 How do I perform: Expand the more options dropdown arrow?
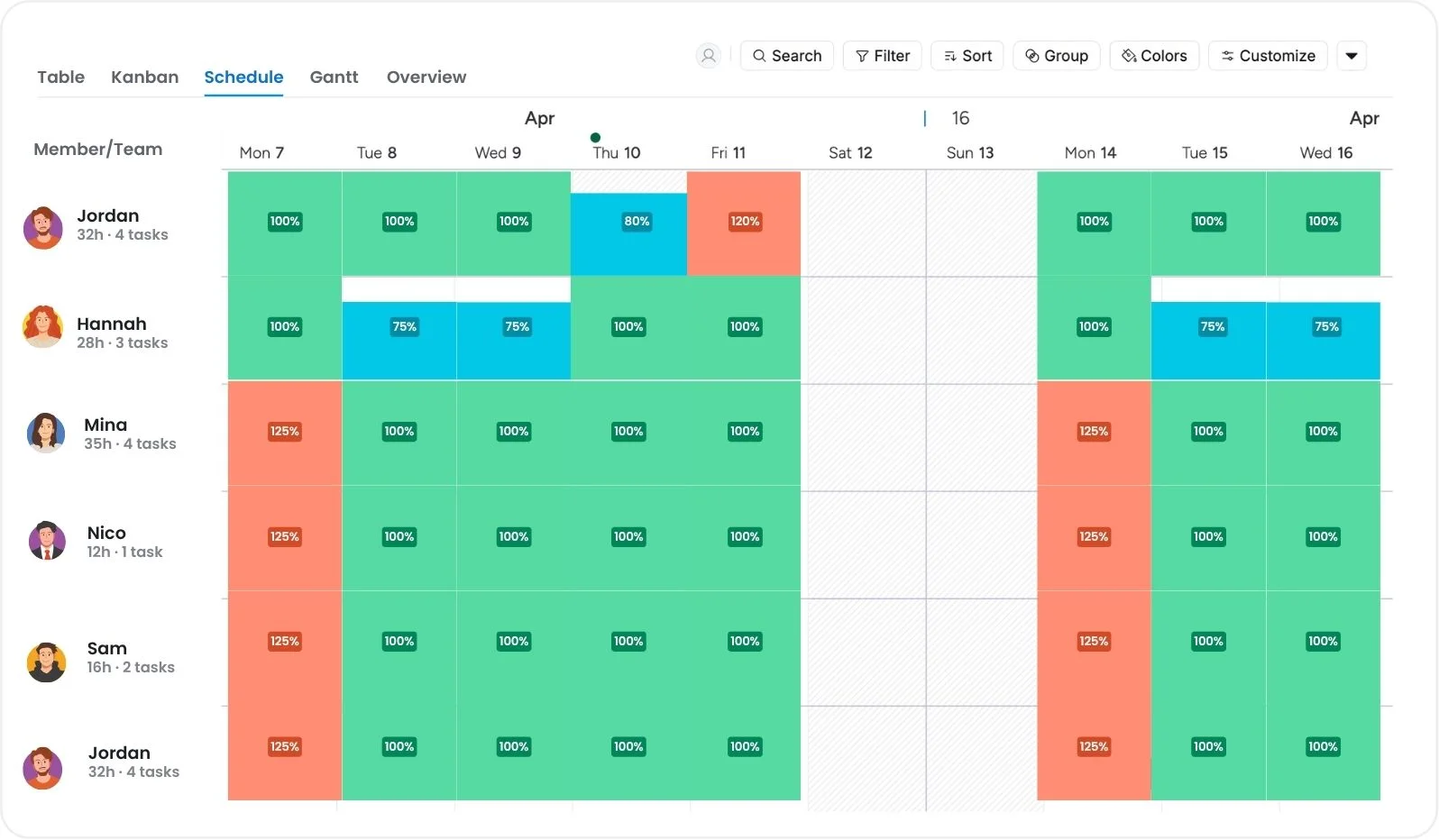point(1352,56)
